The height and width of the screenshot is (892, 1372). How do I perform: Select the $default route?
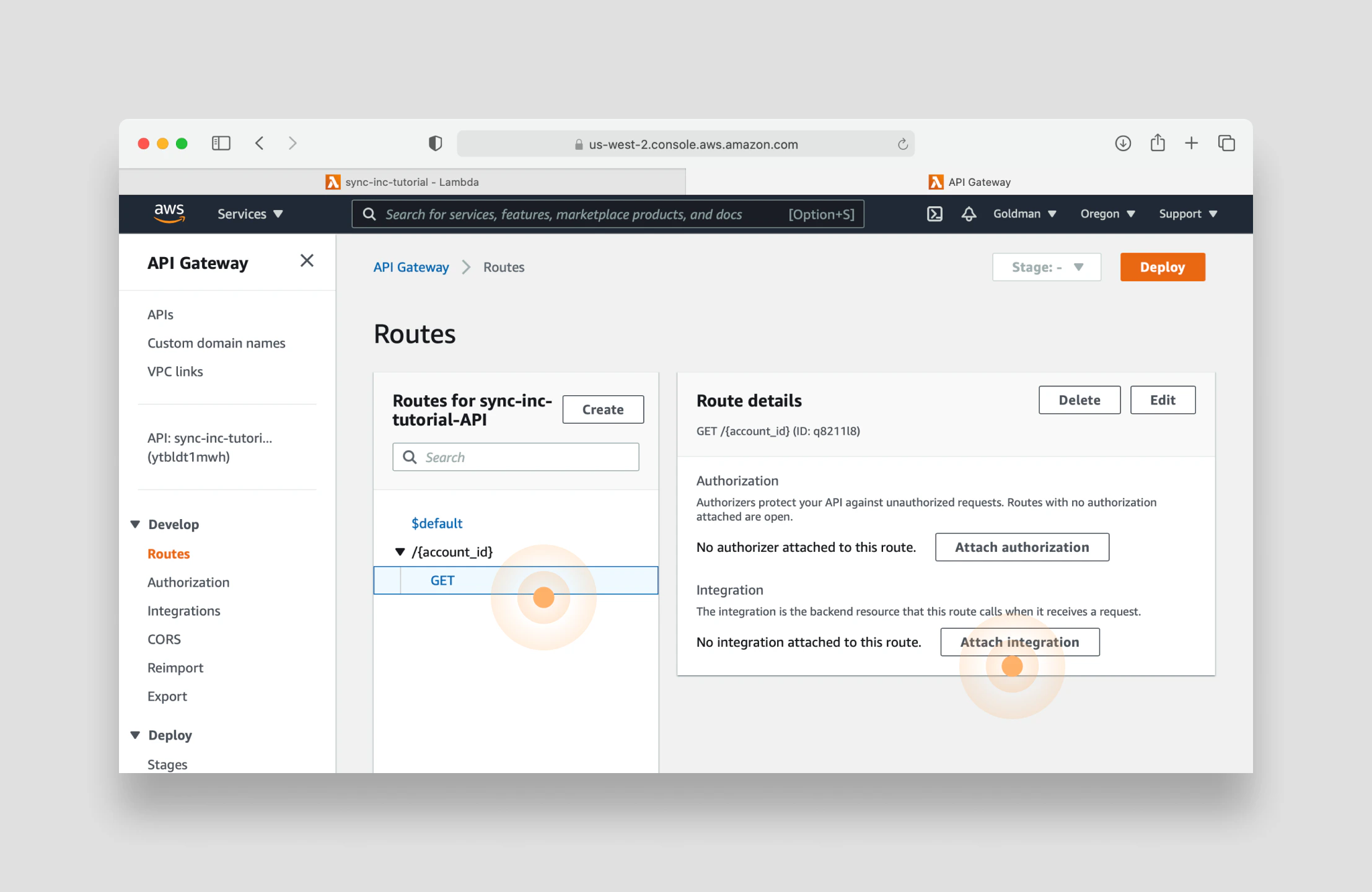437,523
